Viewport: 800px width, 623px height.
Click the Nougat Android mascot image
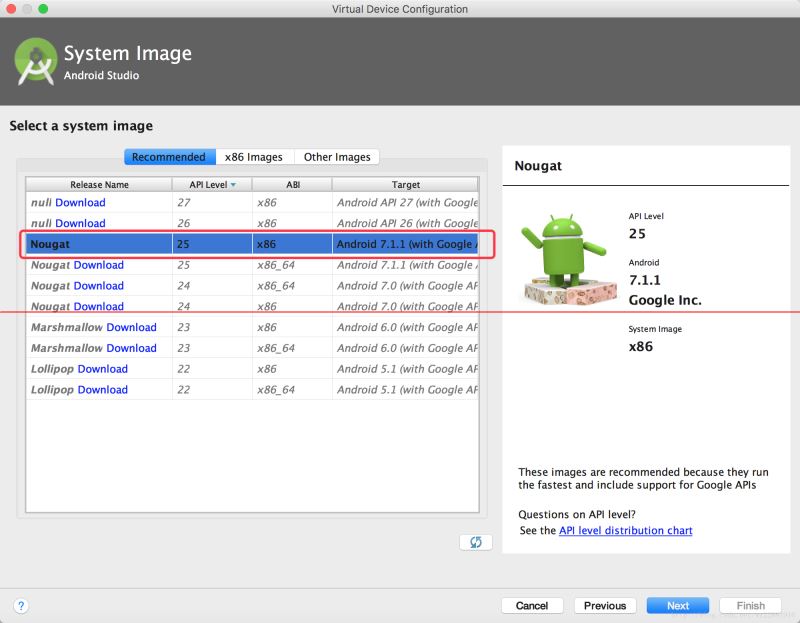pos(564,259)
